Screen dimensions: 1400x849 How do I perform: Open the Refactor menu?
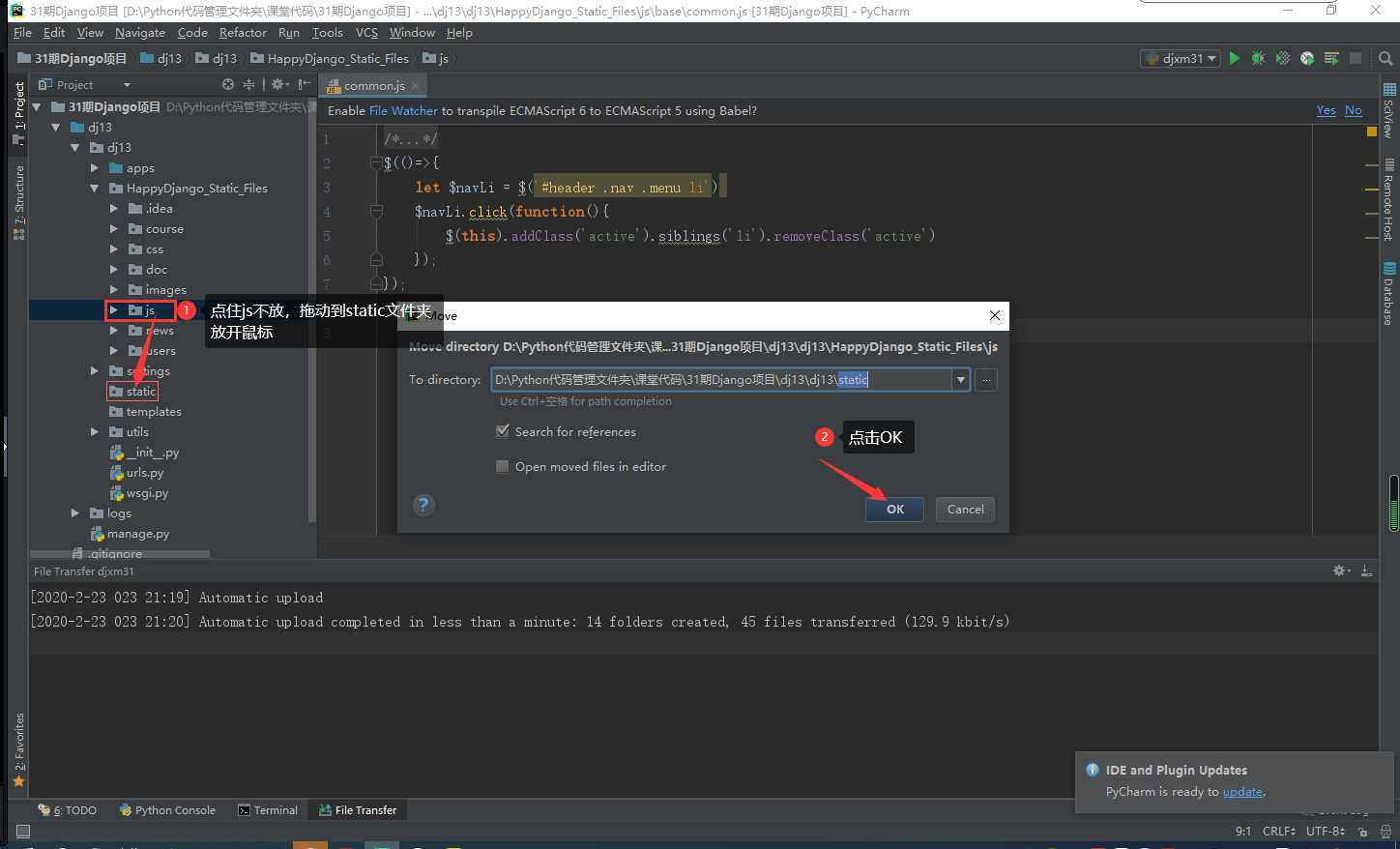click(243, 32)
